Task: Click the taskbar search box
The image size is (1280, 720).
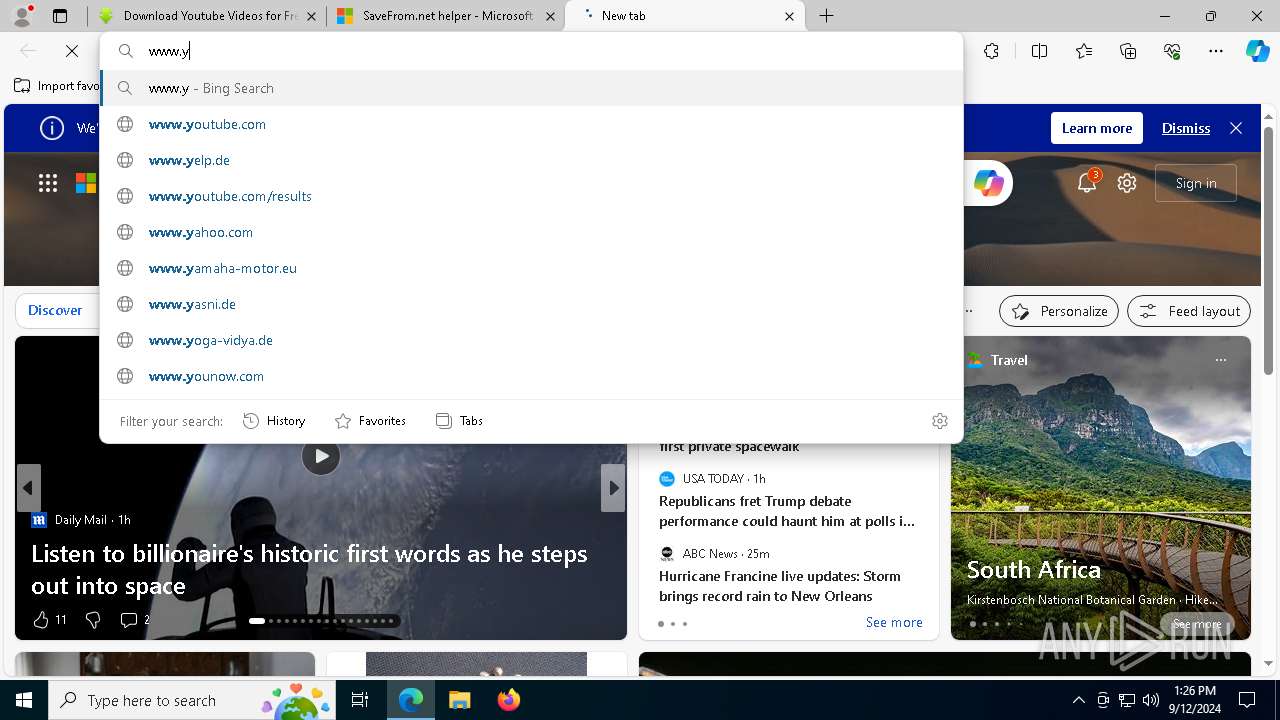Action: tap(192, 700)
